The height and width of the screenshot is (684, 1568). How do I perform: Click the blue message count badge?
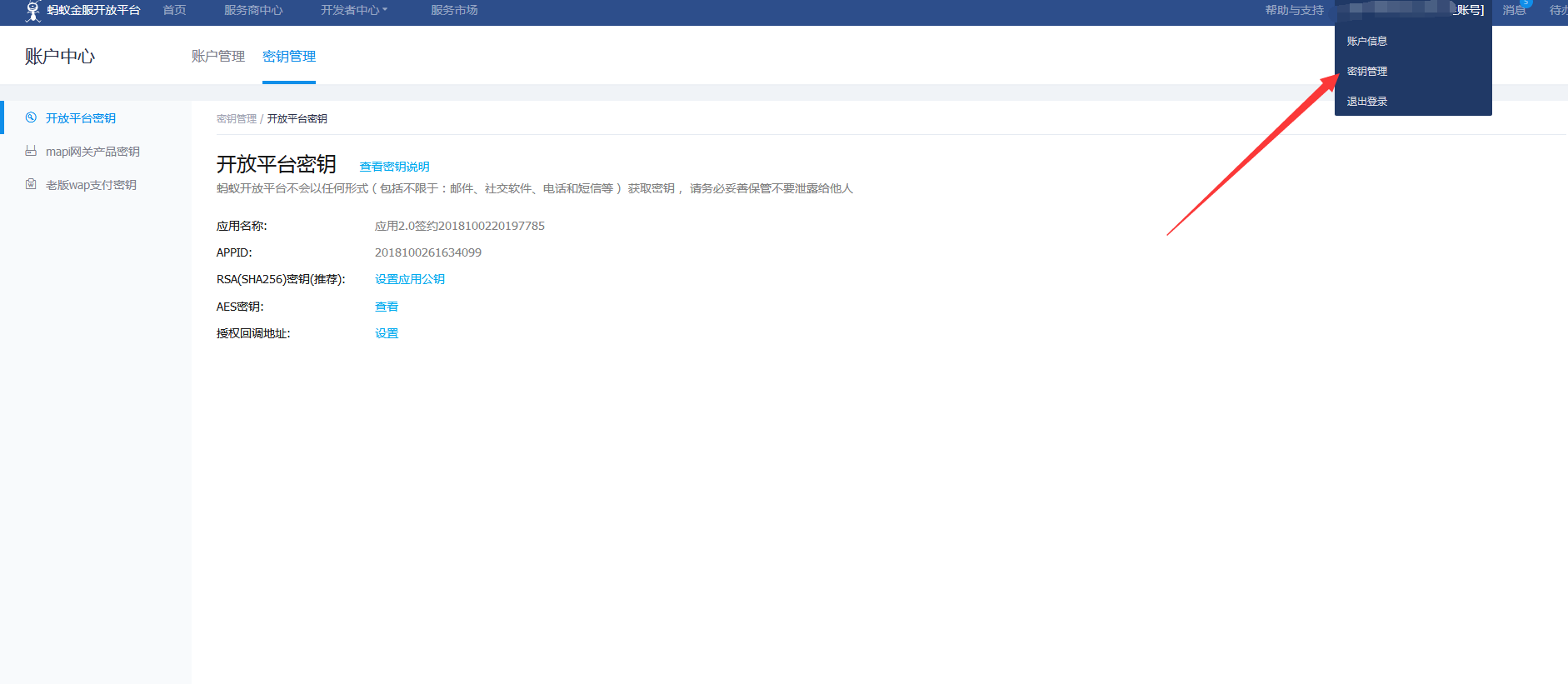(x=1526, y=3)
